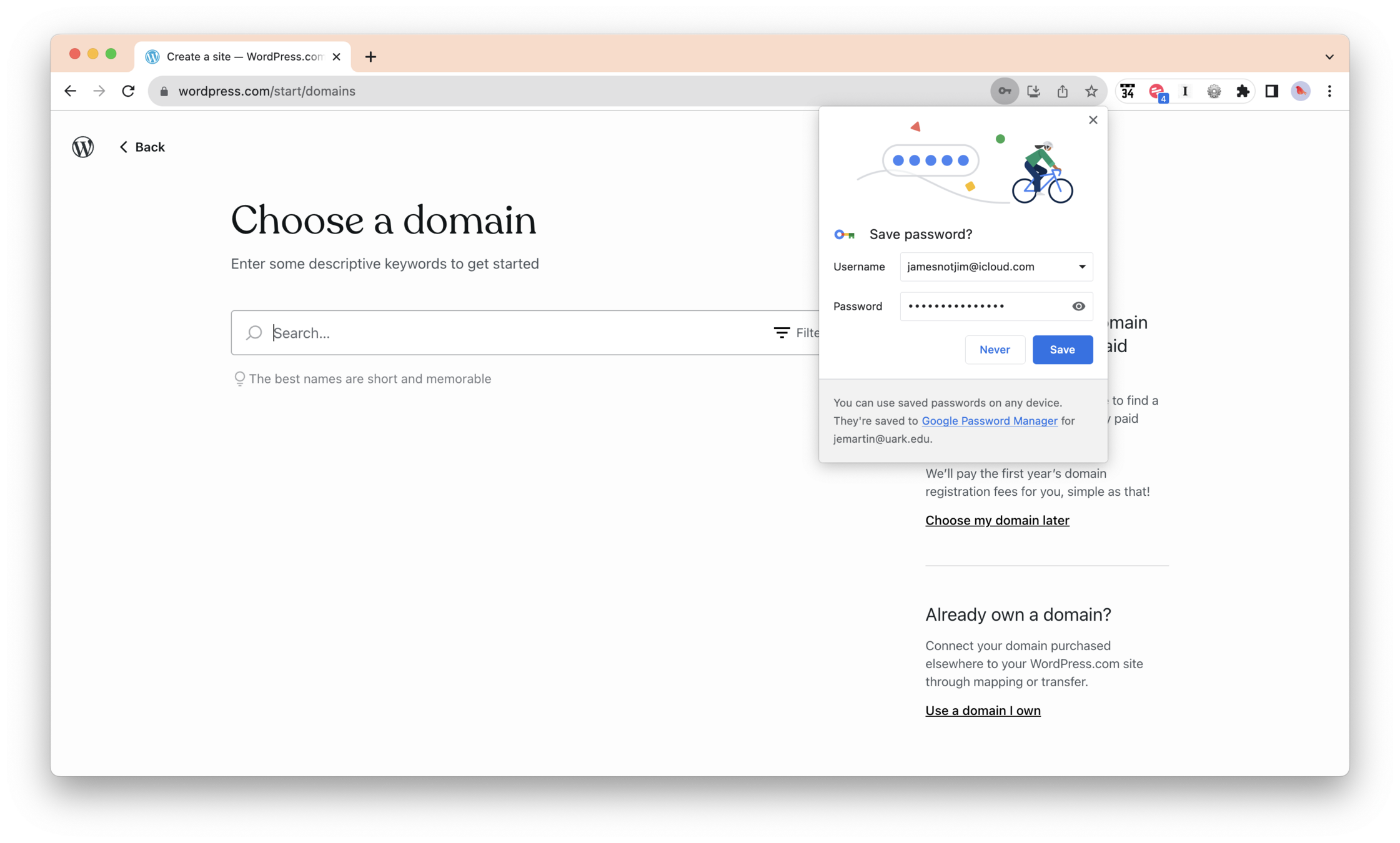
Task: Open Chrome's three-dot menu
Action: click(x=1329, y=91)
